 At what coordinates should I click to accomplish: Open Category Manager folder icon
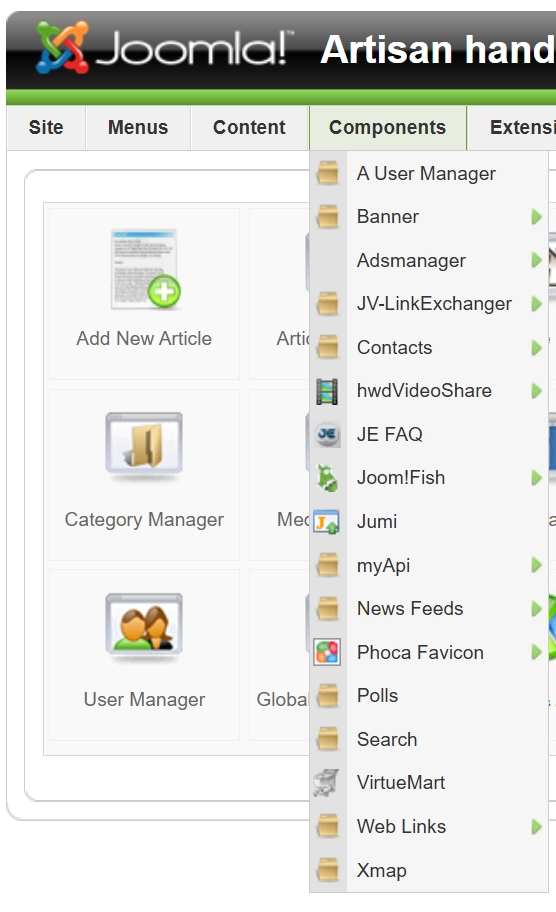point(144,446)
